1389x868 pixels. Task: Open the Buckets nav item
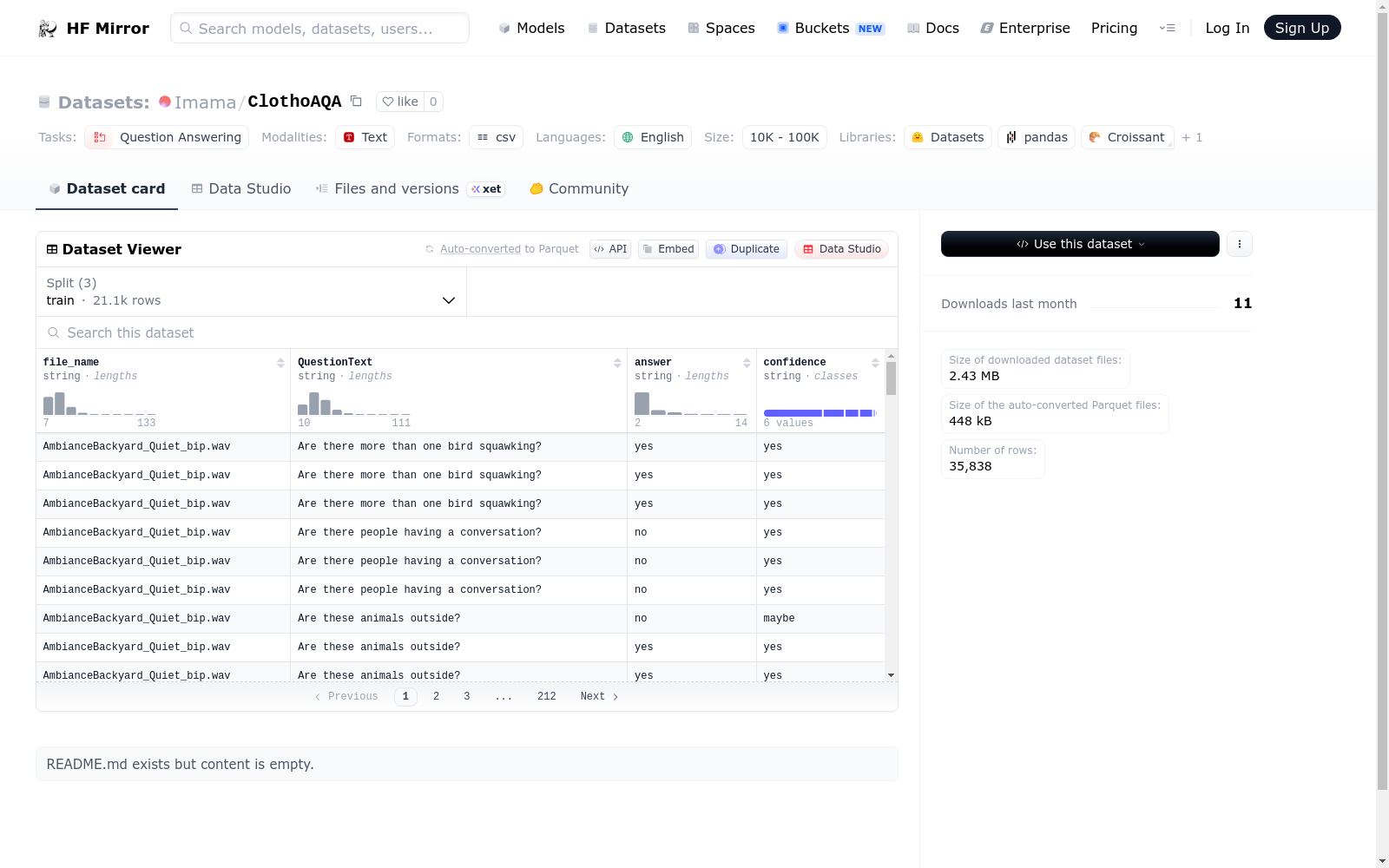pyautogui.click(x=830, y=28)
